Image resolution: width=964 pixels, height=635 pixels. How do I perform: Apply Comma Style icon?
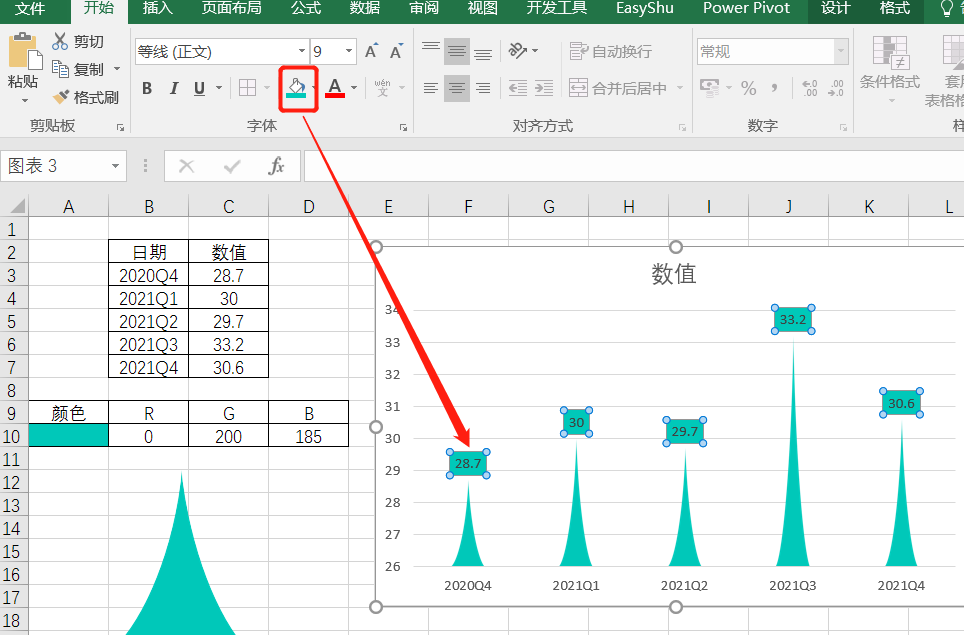click(775, 88)
